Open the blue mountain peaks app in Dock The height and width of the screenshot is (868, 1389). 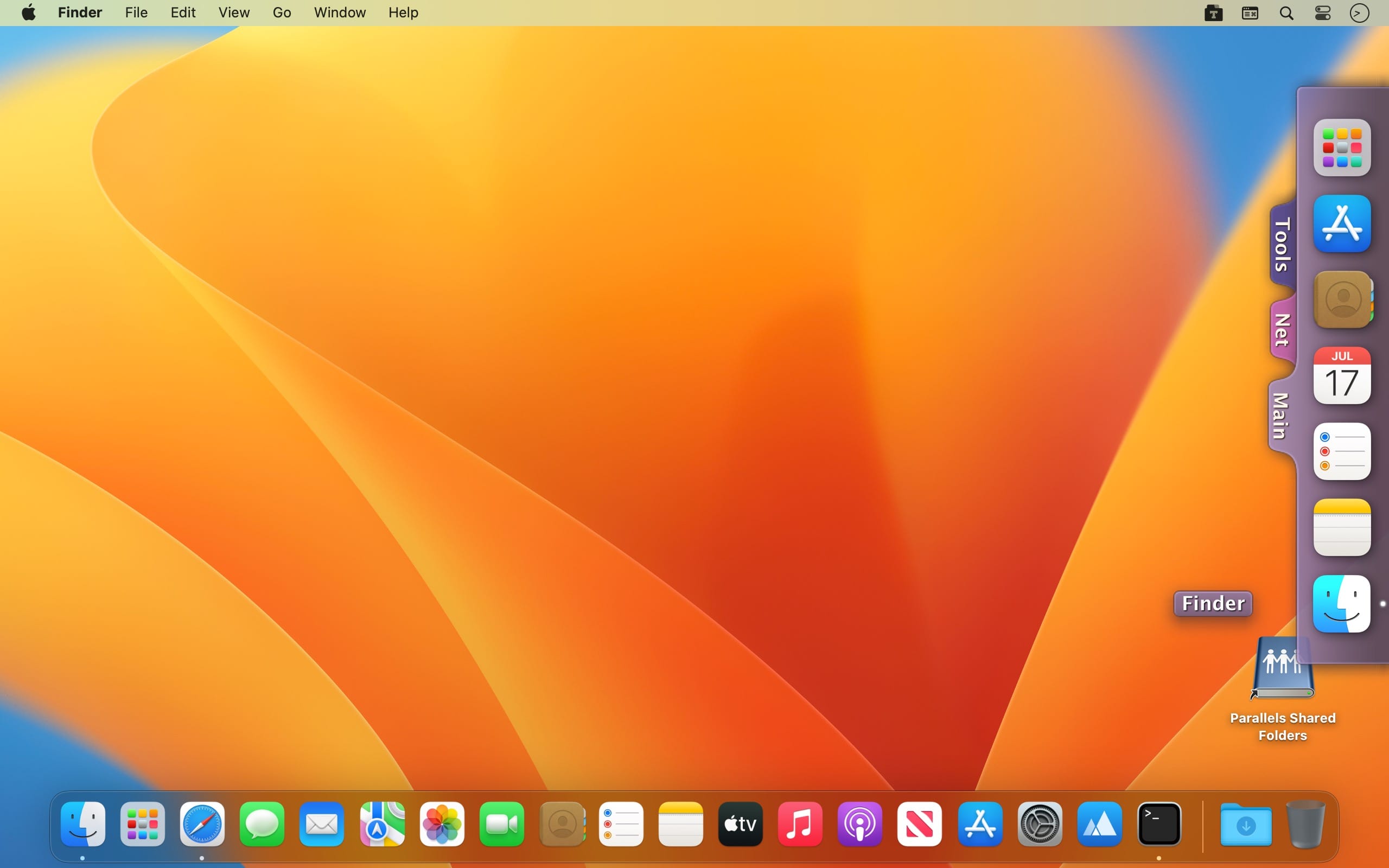(1100, 824)
